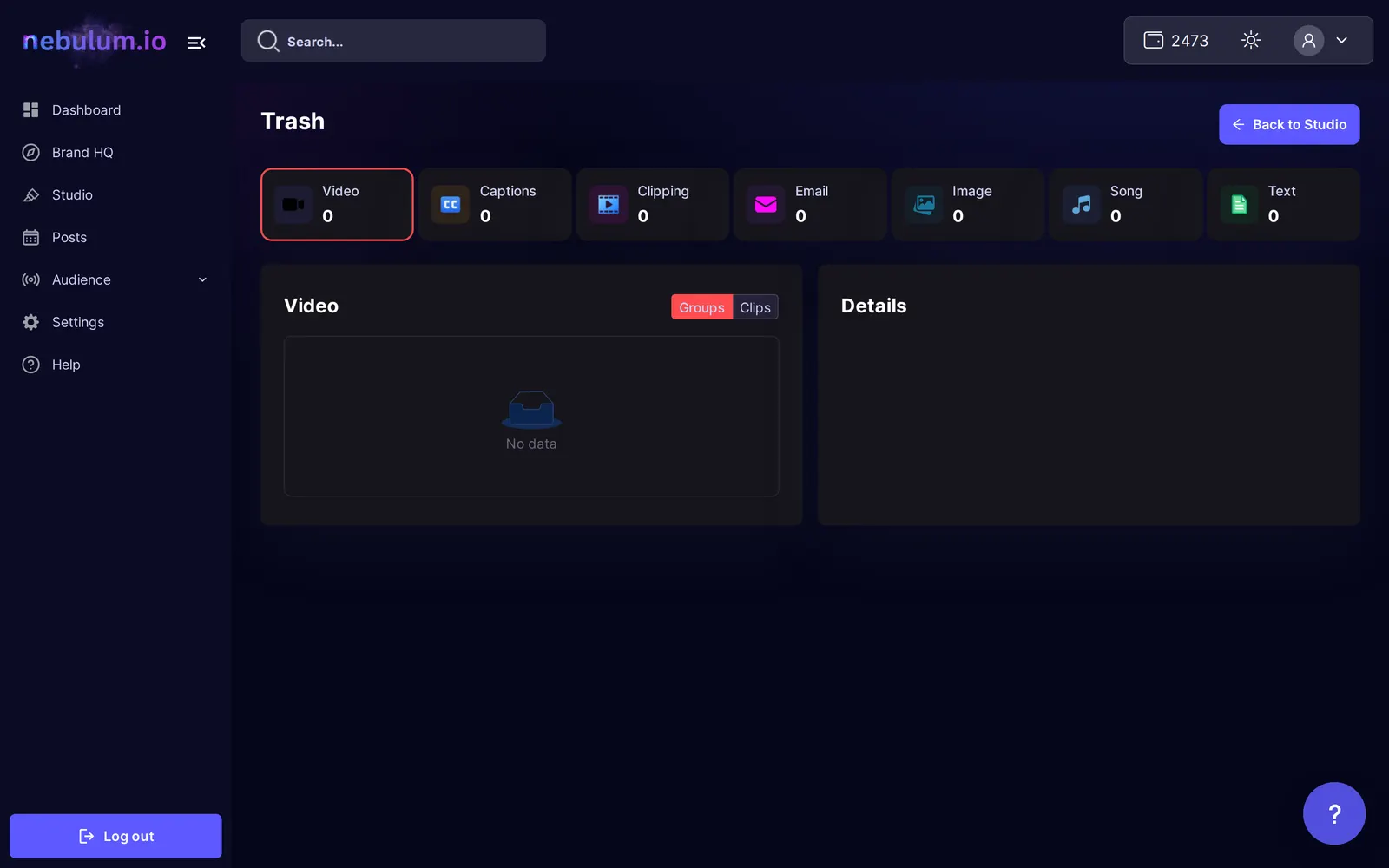Viewport: 1389px width, 868px height.
Task: Switch to Clips view toggle
Action: point(755,307)
